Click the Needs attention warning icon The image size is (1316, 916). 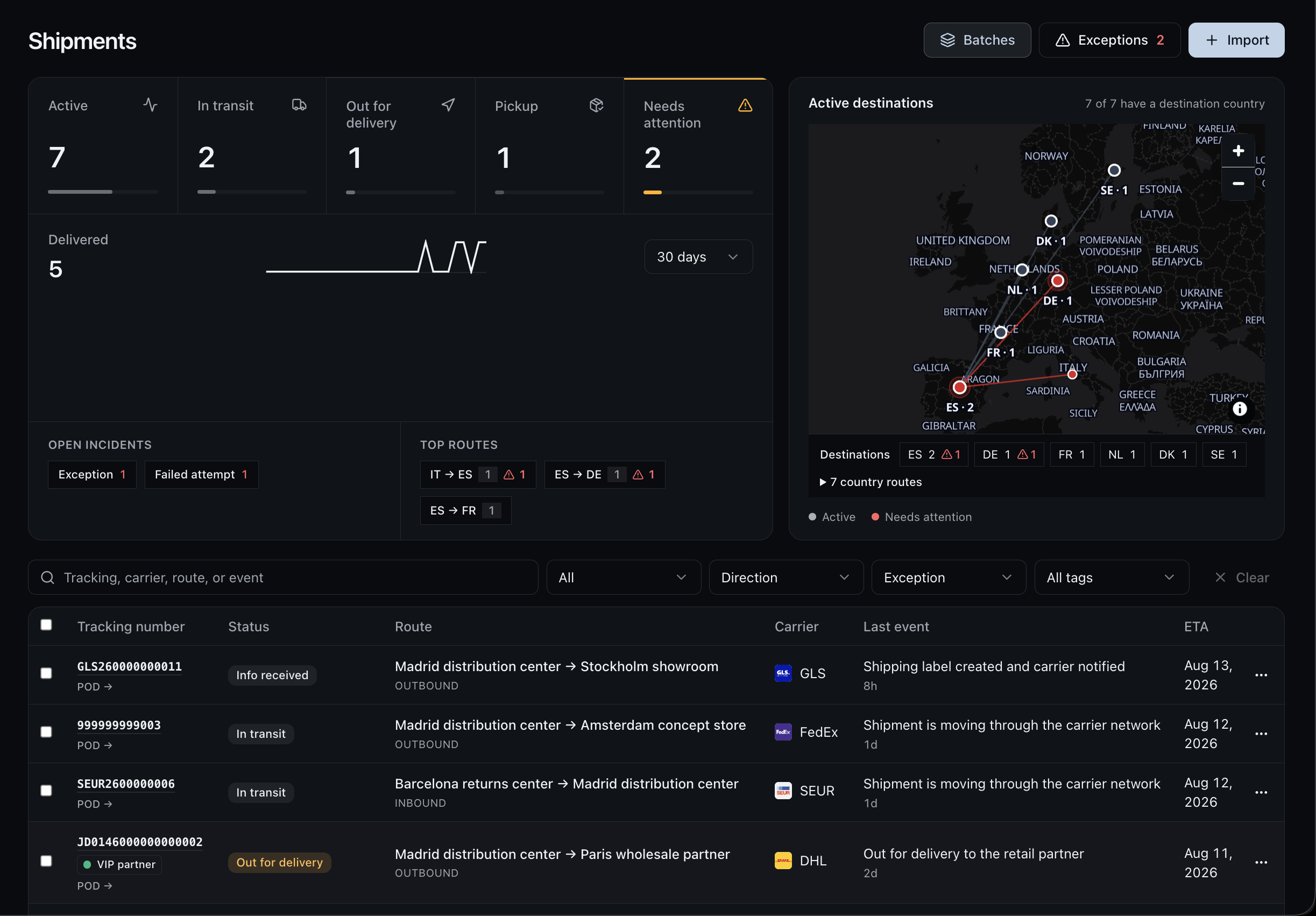click(745, 105)
